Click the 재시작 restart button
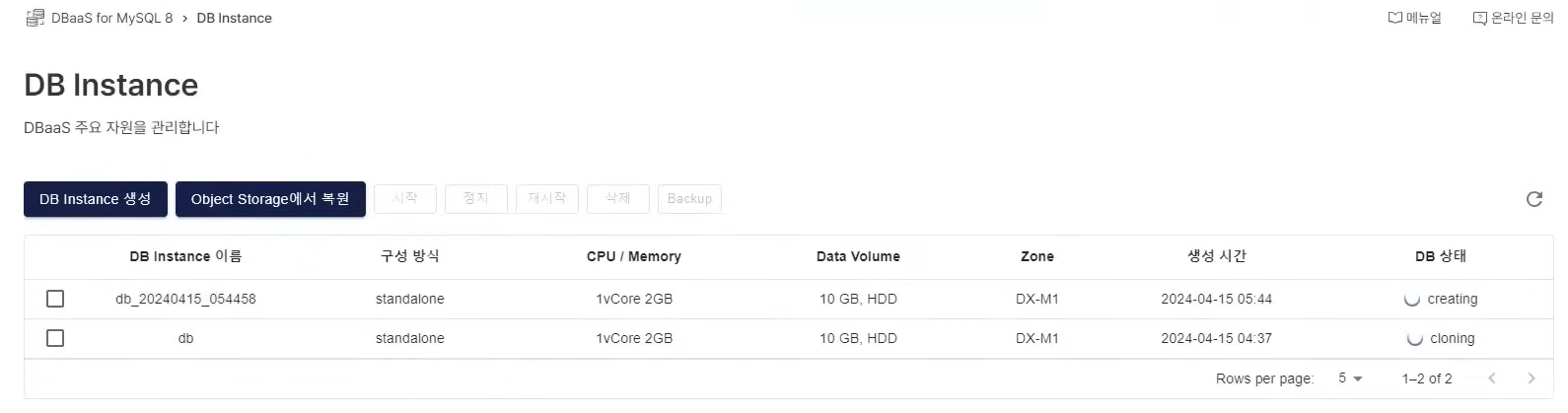The width and height of the screenshot is (1568, 413). (x=547, y=199)
